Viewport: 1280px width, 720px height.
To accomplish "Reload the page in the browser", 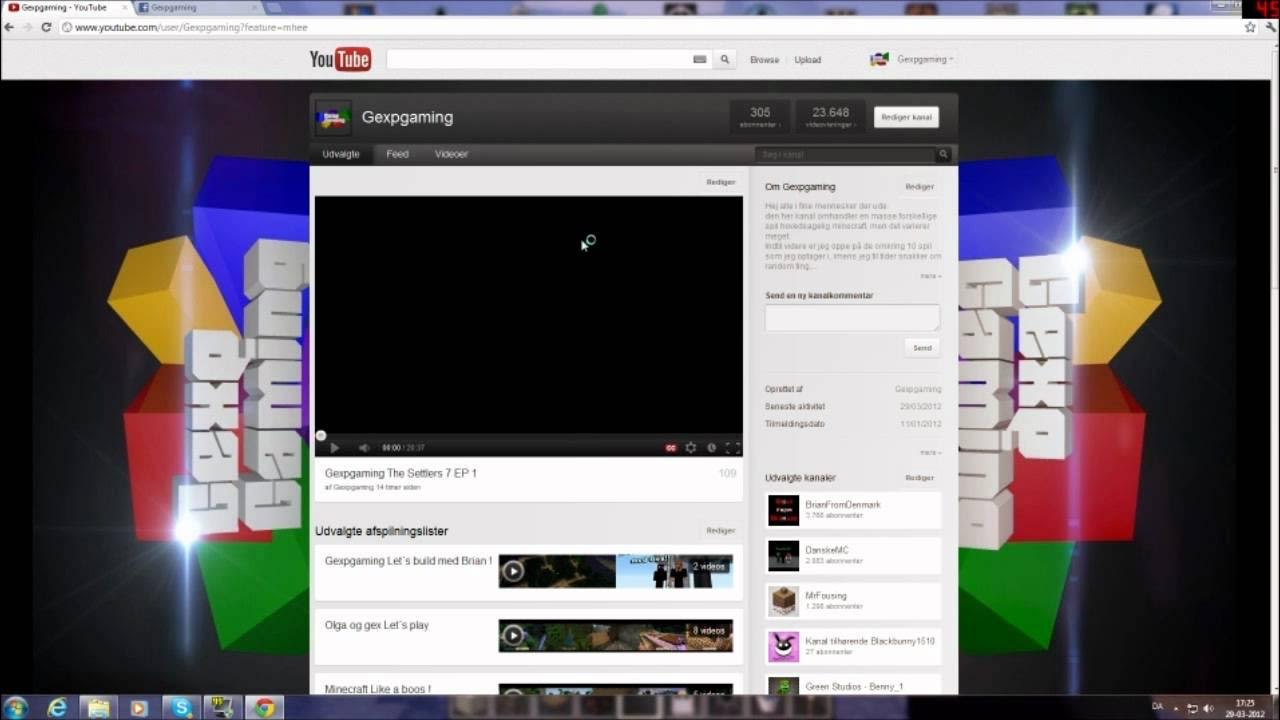I will 46,27.
